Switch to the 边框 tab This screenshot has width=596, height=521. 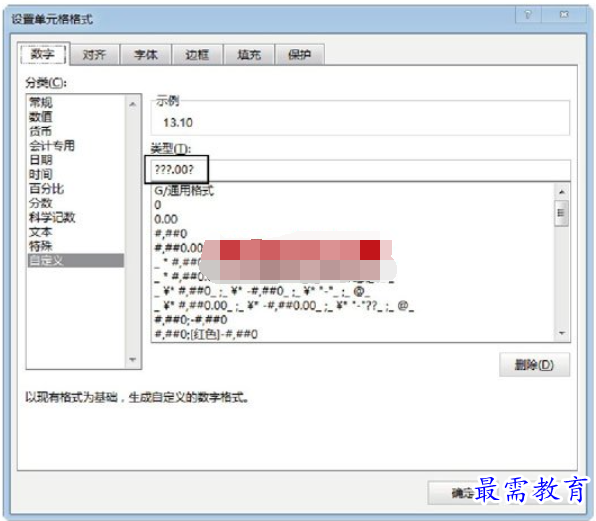[197, 55]
